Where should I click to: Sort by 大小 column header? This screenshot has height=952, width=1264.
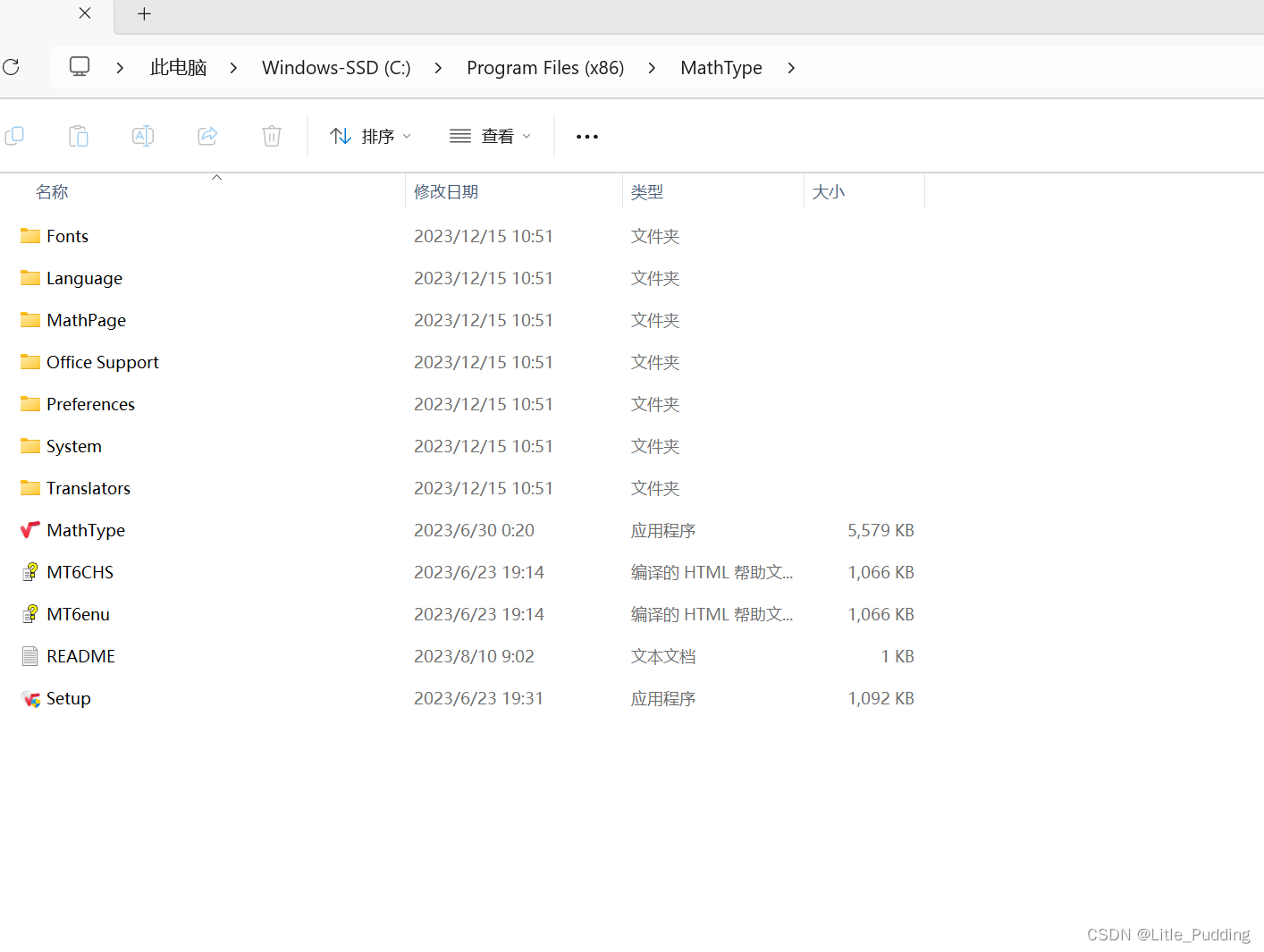click(829, 191)
